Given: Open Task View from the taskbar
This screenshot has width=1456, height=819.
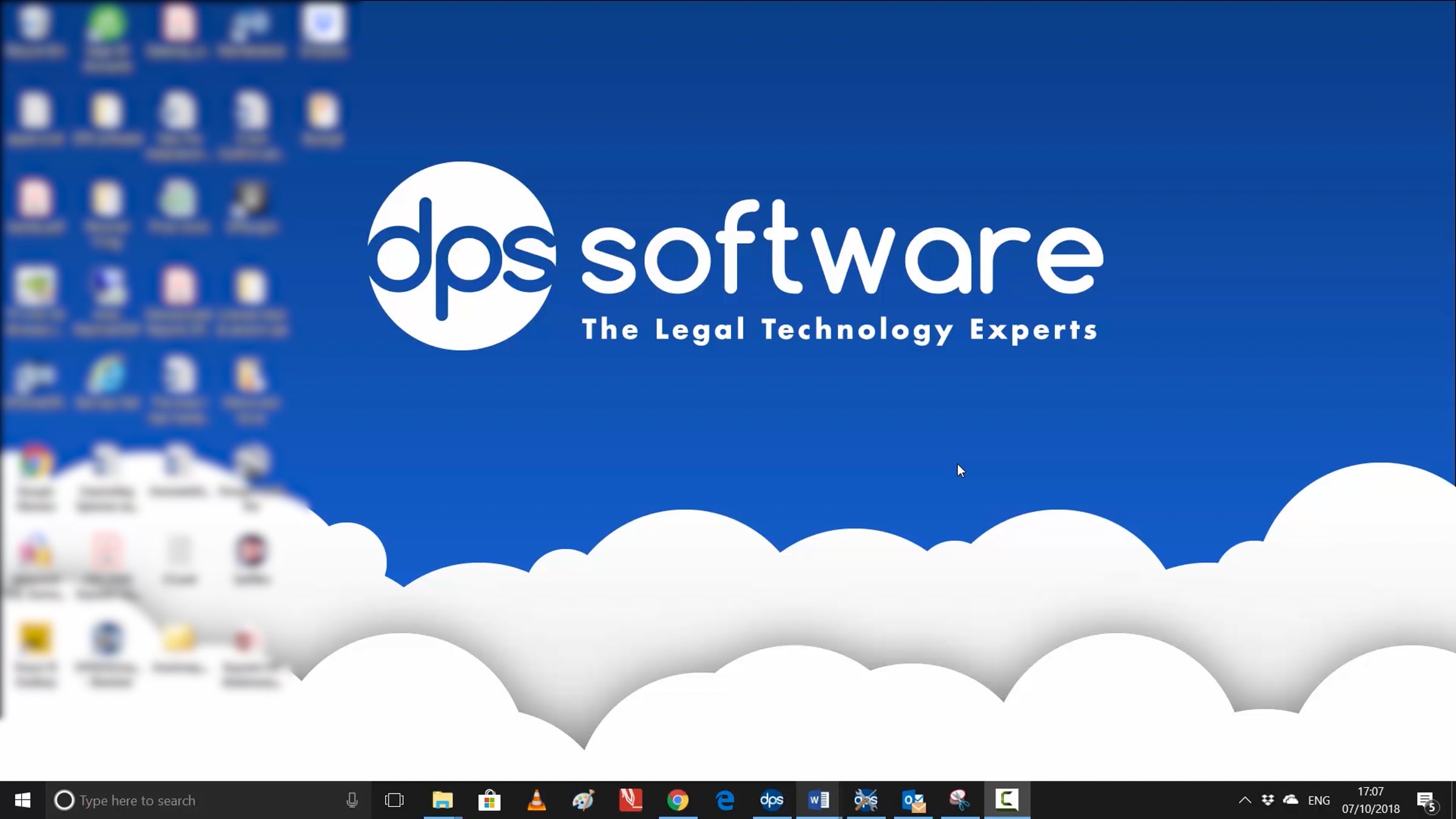Looking at the screenshot, I should (394, 800).
